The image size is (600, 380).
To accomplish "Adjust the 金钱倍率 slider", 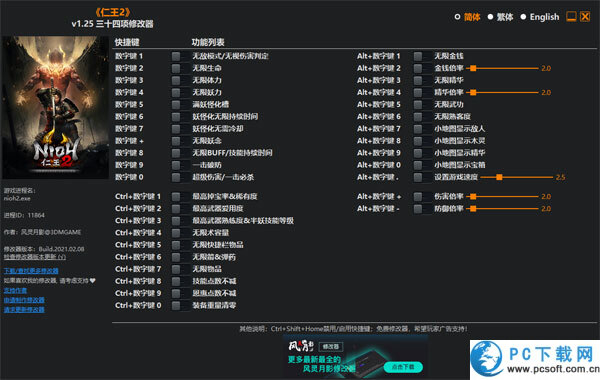I will pos(502,68).
